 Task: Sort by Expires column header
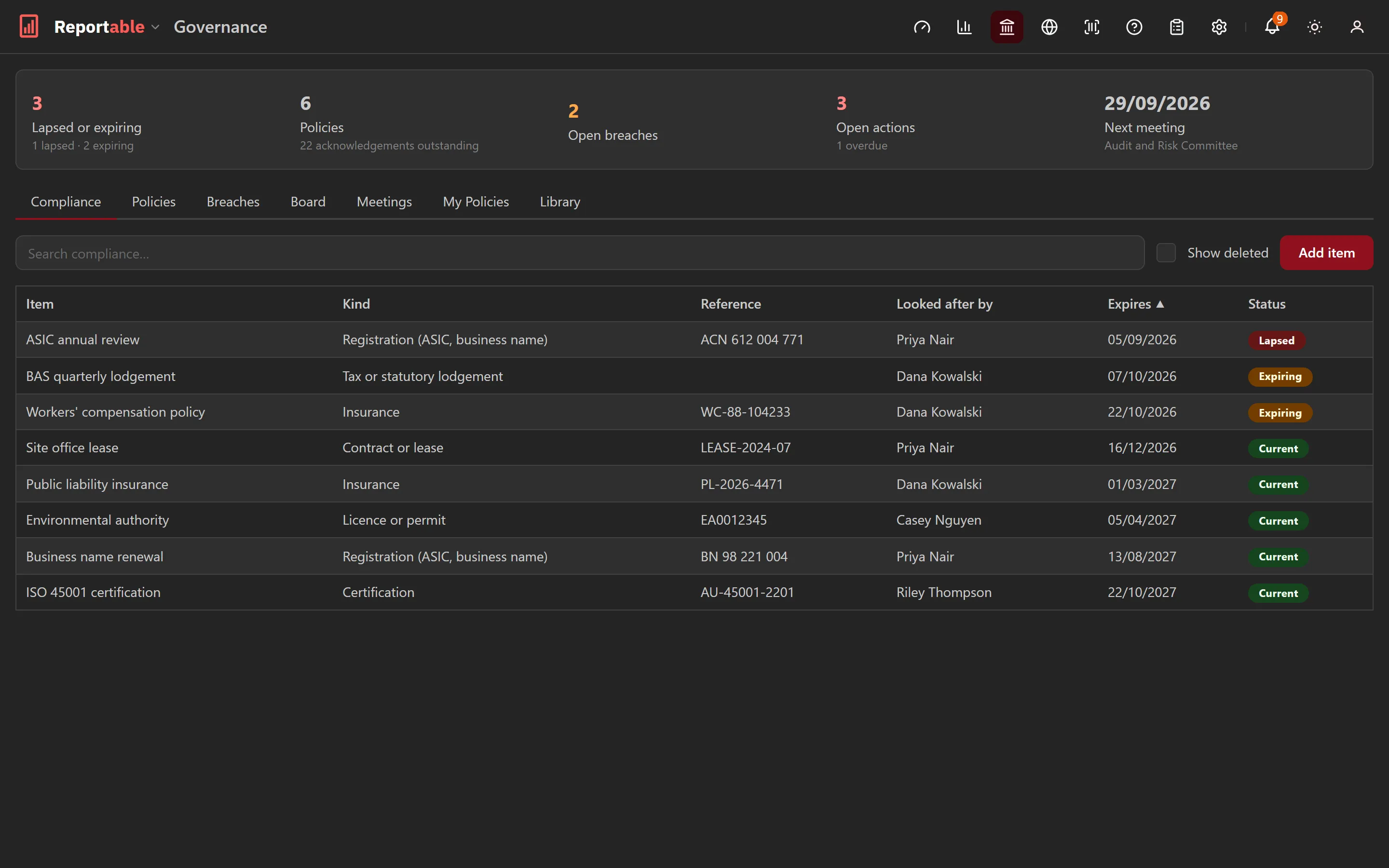(x=1135, y=304)
